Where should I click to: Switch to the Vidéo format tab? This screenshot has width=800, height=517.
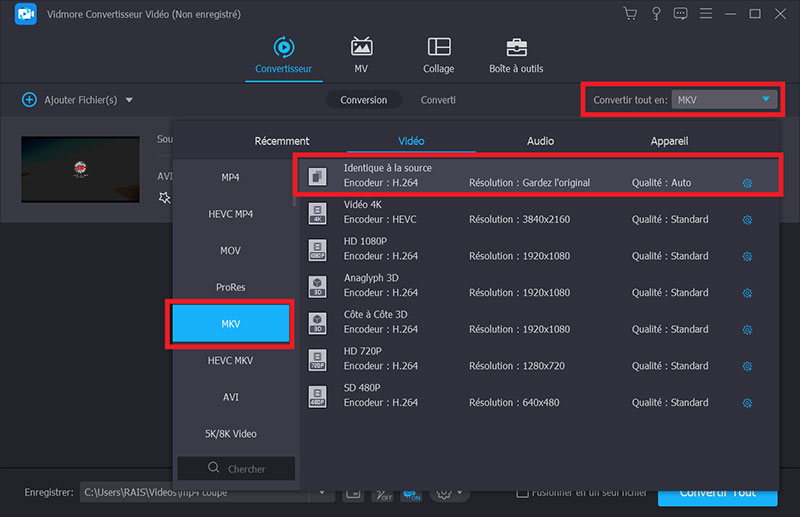pyautogui.click(x=411, y=141)
